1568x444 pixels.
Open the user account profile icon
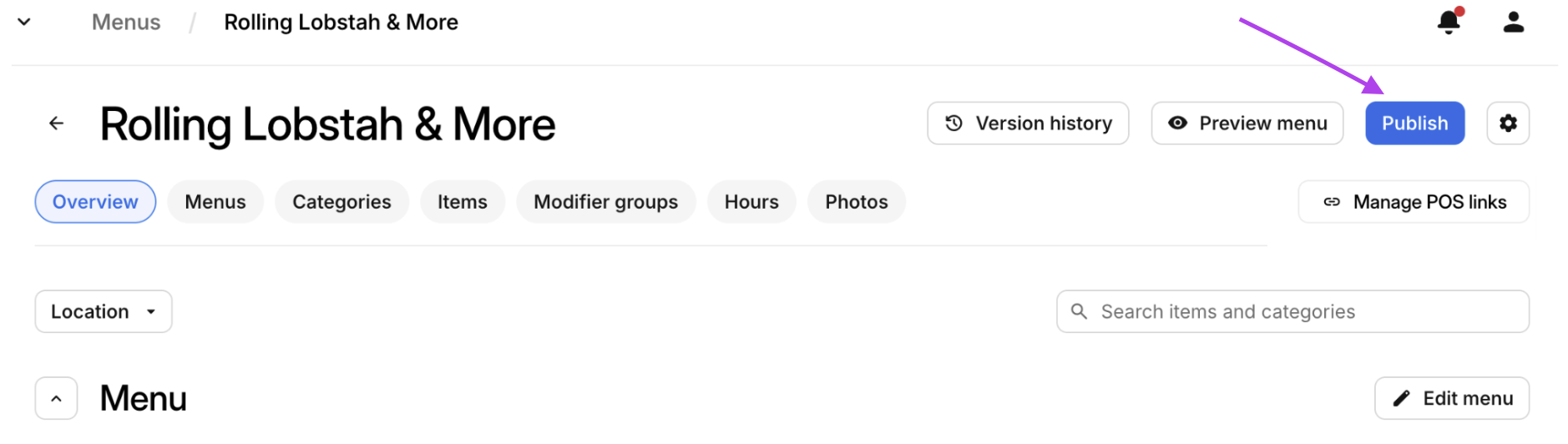[1513, 23]
